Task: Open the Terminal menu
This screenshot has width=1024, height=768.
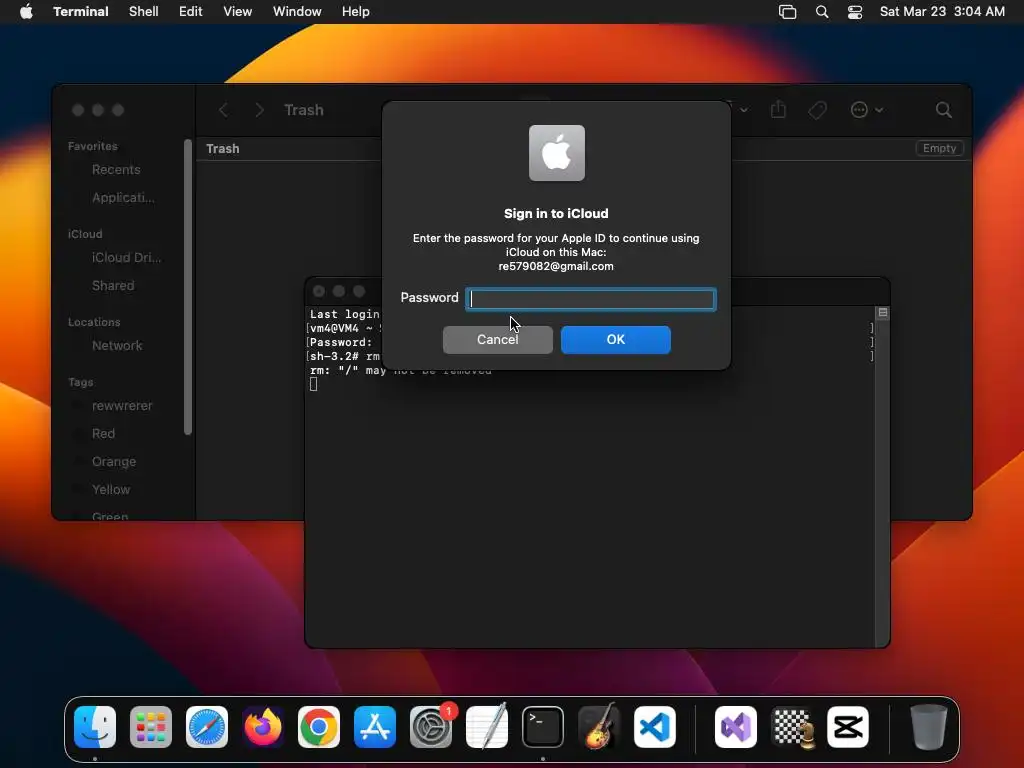Action: click(81, 12)
